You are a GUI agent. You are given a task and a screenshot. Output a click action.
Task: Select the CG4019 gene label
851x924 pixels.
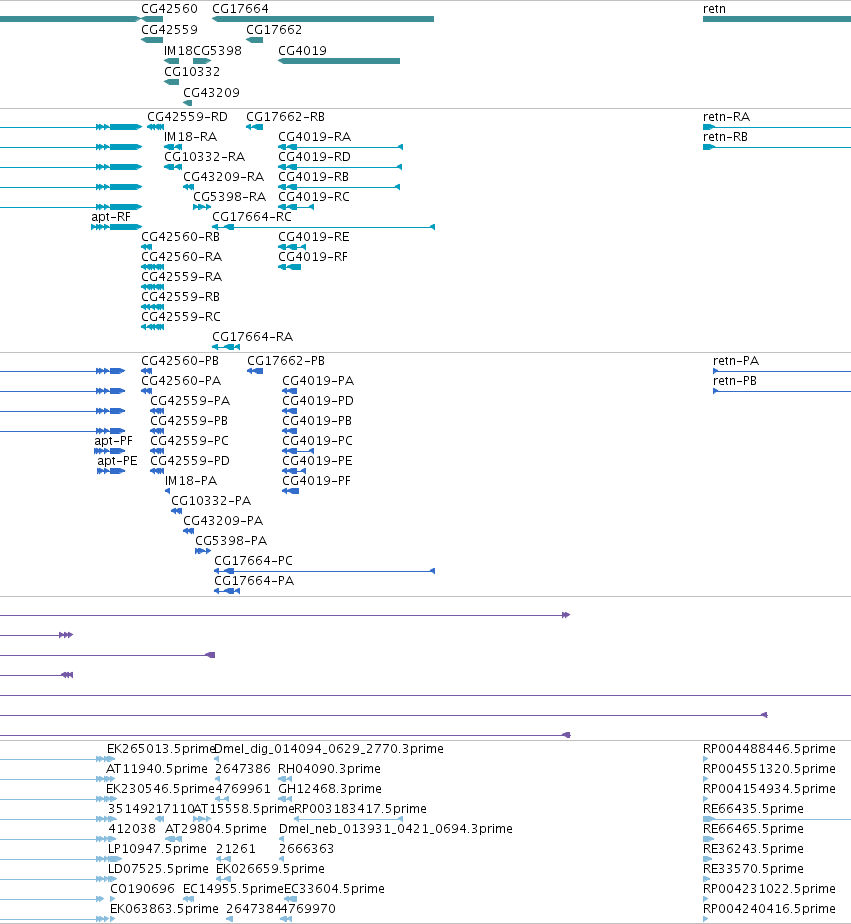point(302,51)
